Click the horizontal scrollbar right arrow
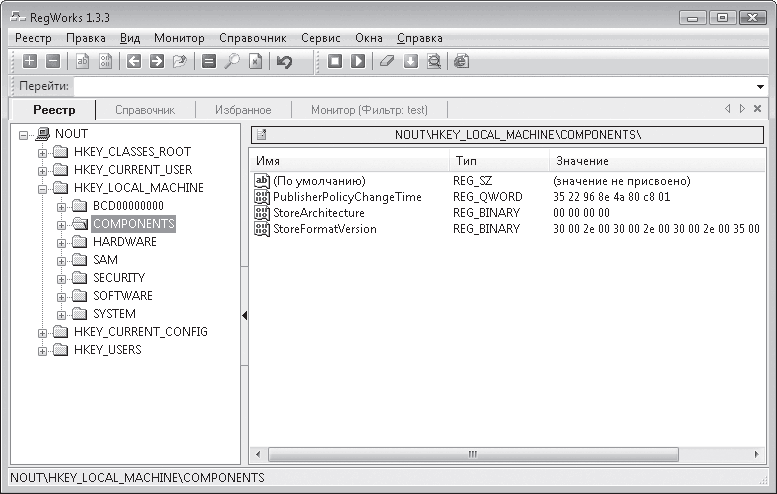This screenshot has height=494, width=777. 756,454
